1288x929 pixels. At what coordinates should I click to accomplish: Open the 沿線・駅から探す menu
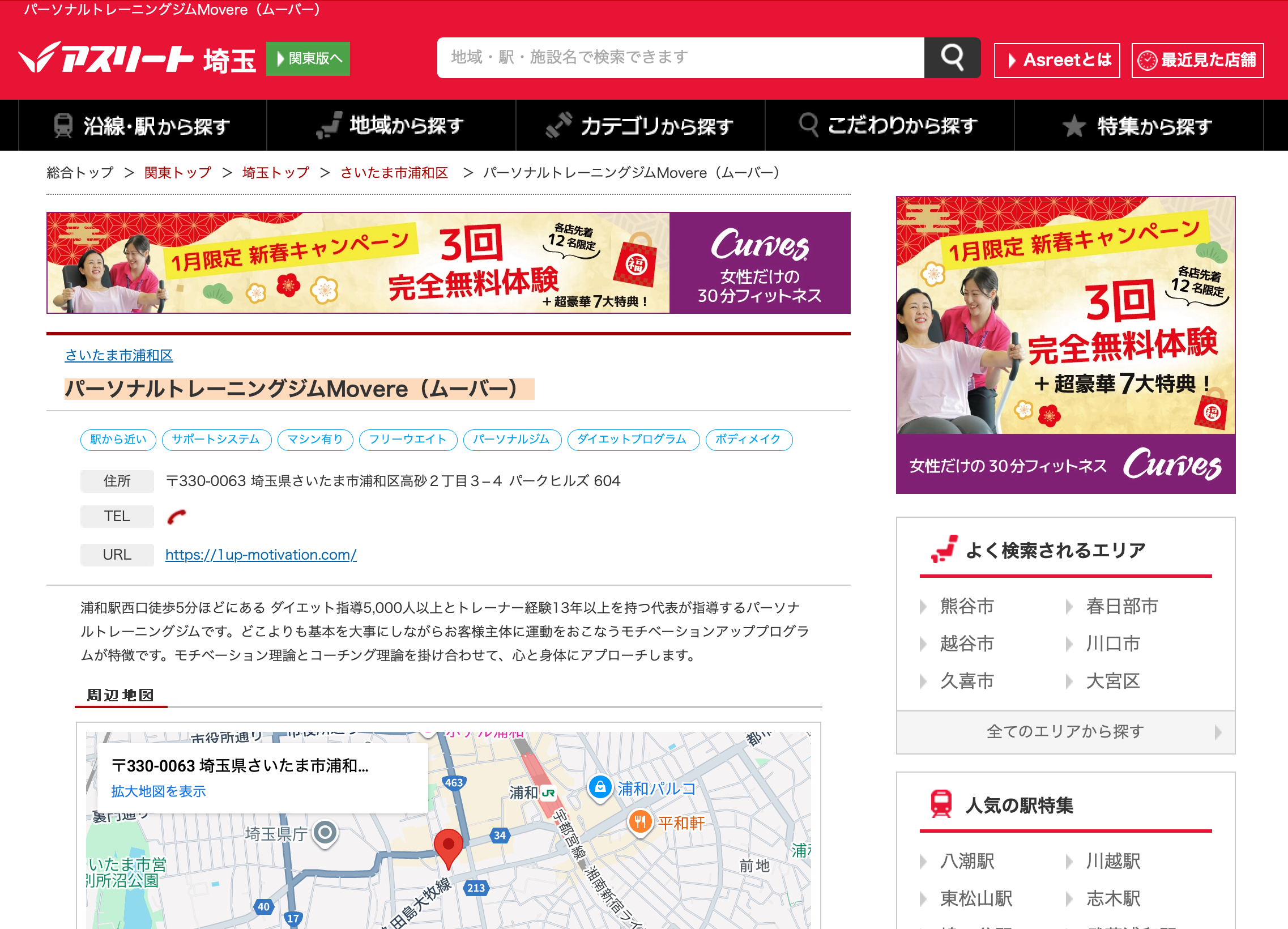coord(143,126)
